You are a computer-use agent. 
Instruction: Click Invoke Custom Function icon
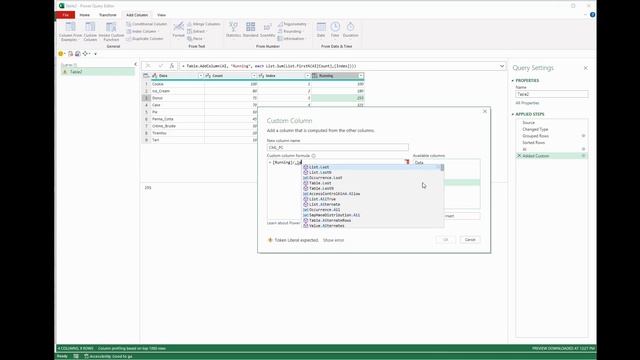pos(111,31)
